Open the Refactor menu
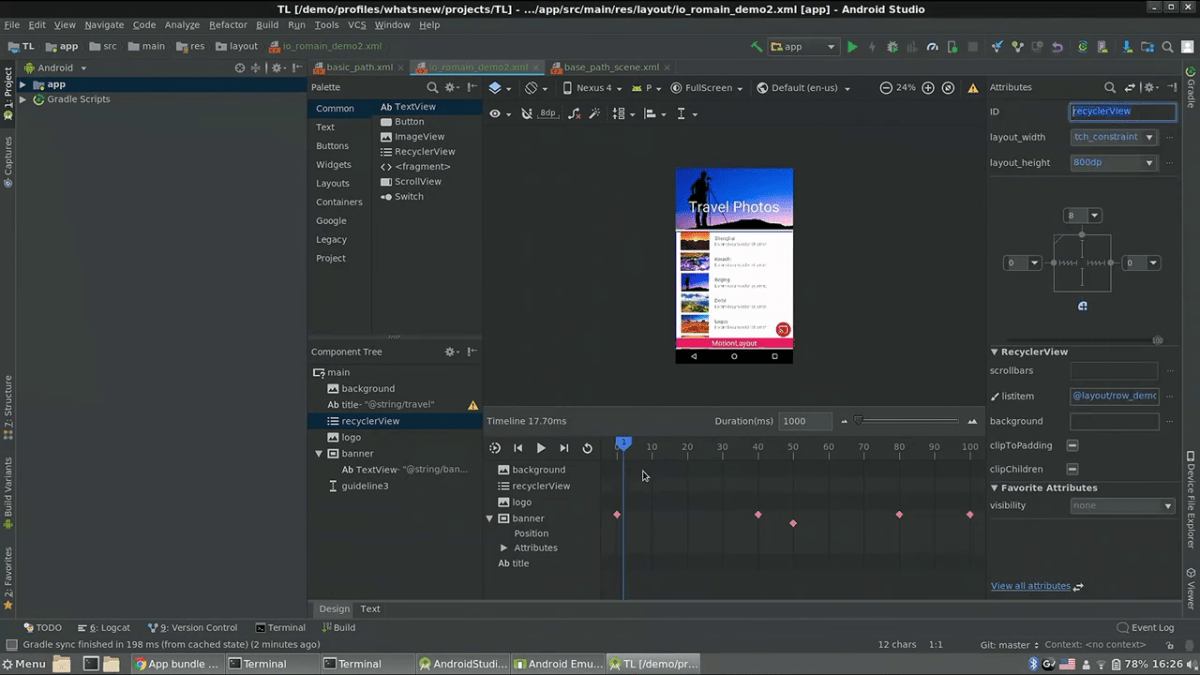The height and width of the screenshot is (675, 1200). coord(228,24)
